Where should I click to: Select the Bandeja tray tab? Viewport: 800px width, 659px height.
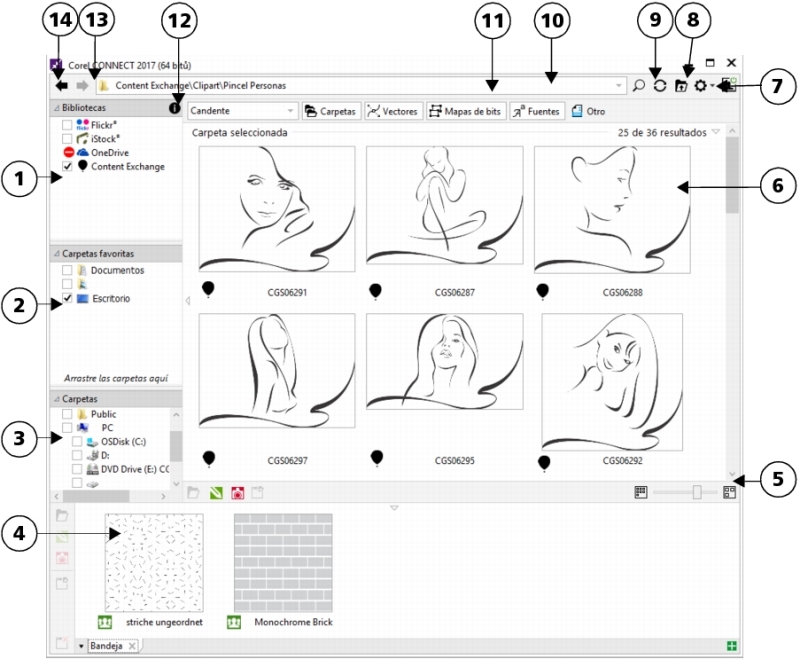click(106, 647)
